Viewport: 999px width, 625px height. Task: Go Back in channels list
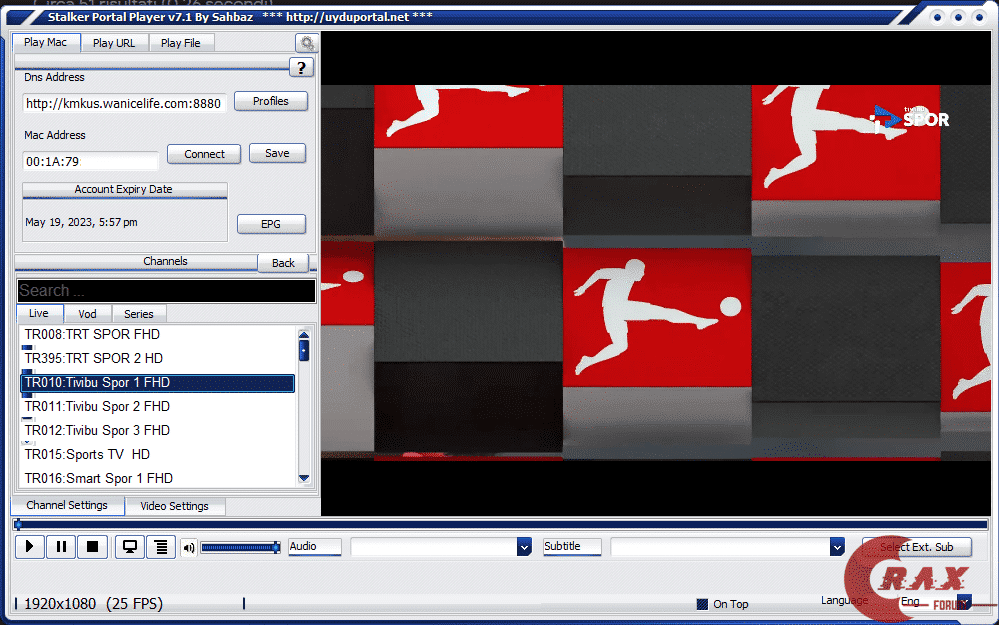click(x=284, y=263)
